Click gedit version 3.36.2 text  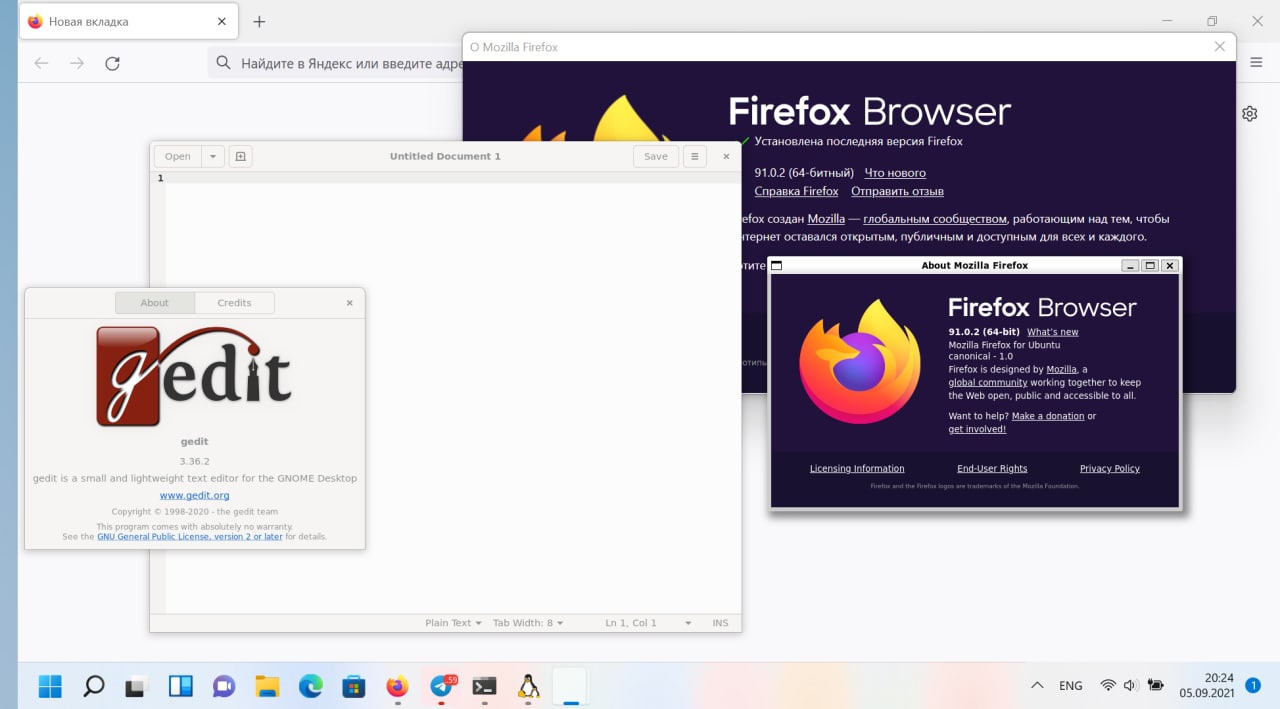[195, 462]
